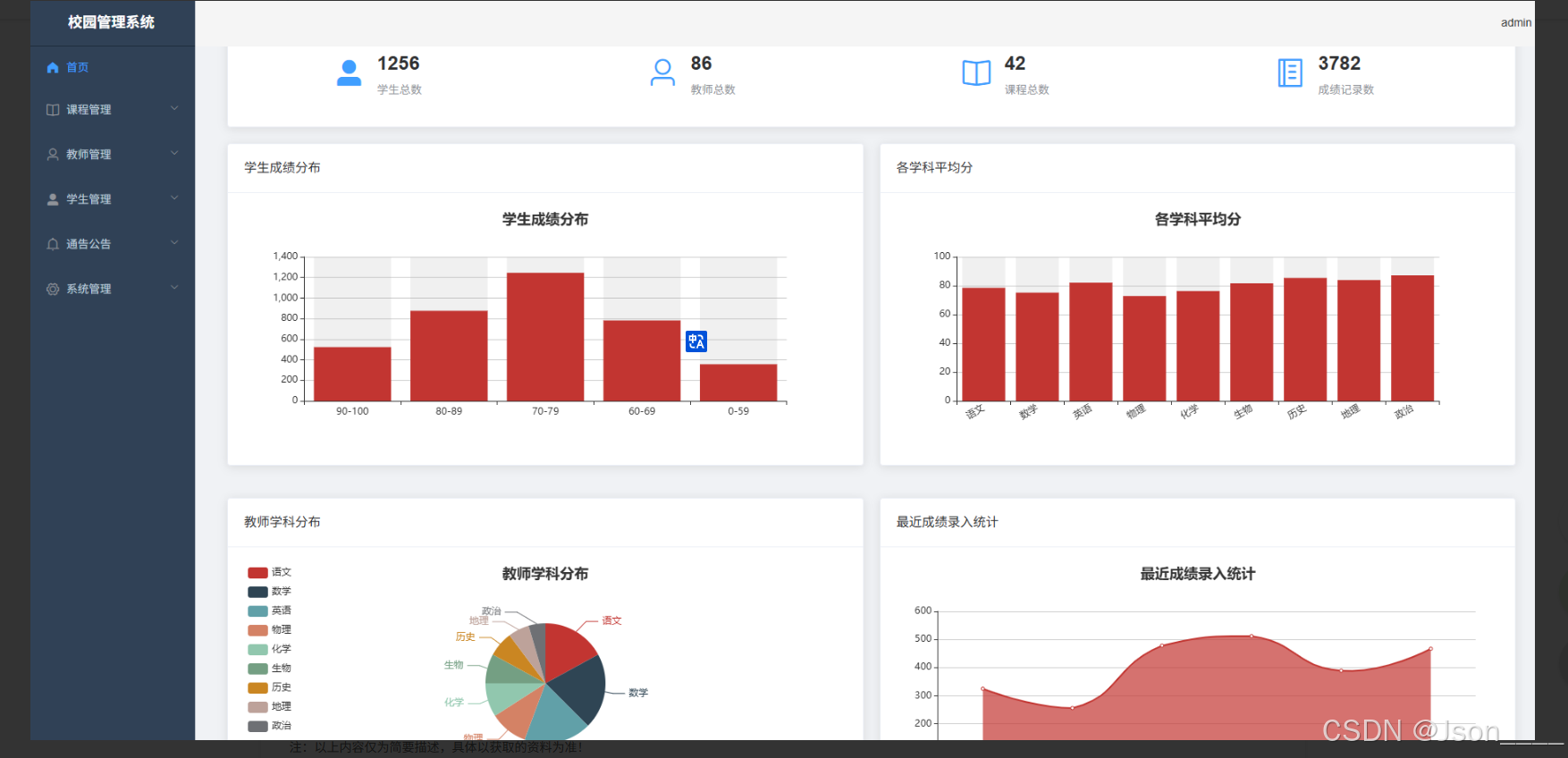Click the 0-59 score bar
1568x758 pixels.
point(738,383)
